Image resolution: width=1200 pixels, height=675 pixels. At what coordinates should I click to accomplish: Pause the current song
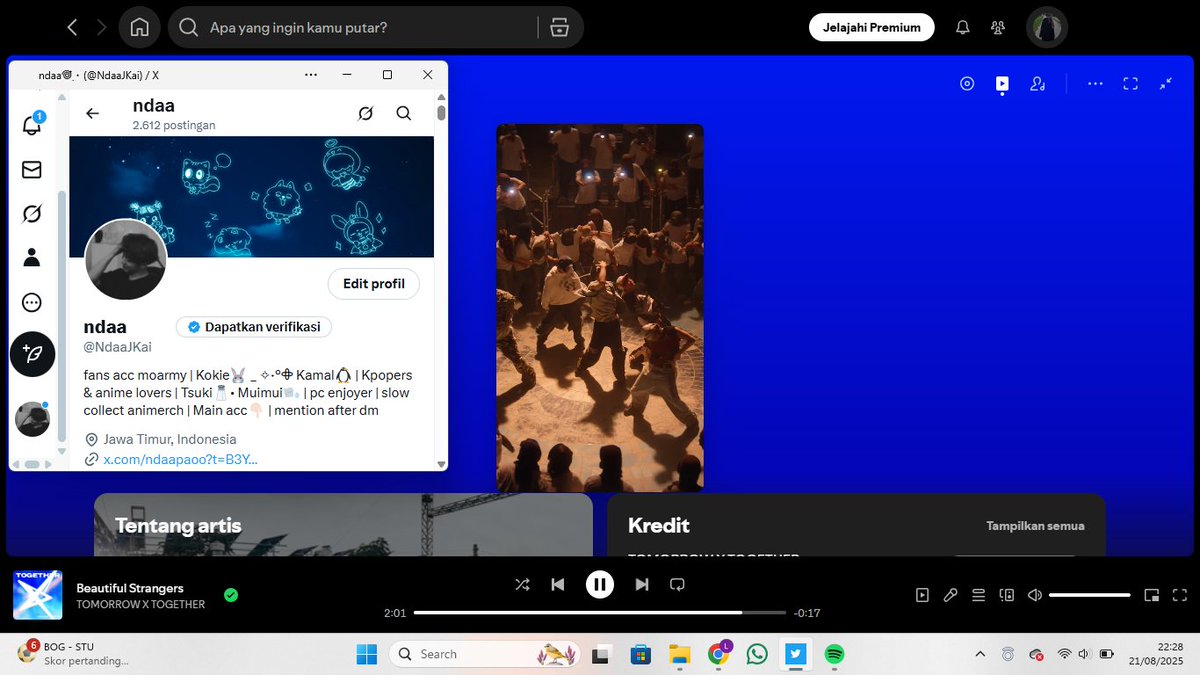tap(600, 585)
